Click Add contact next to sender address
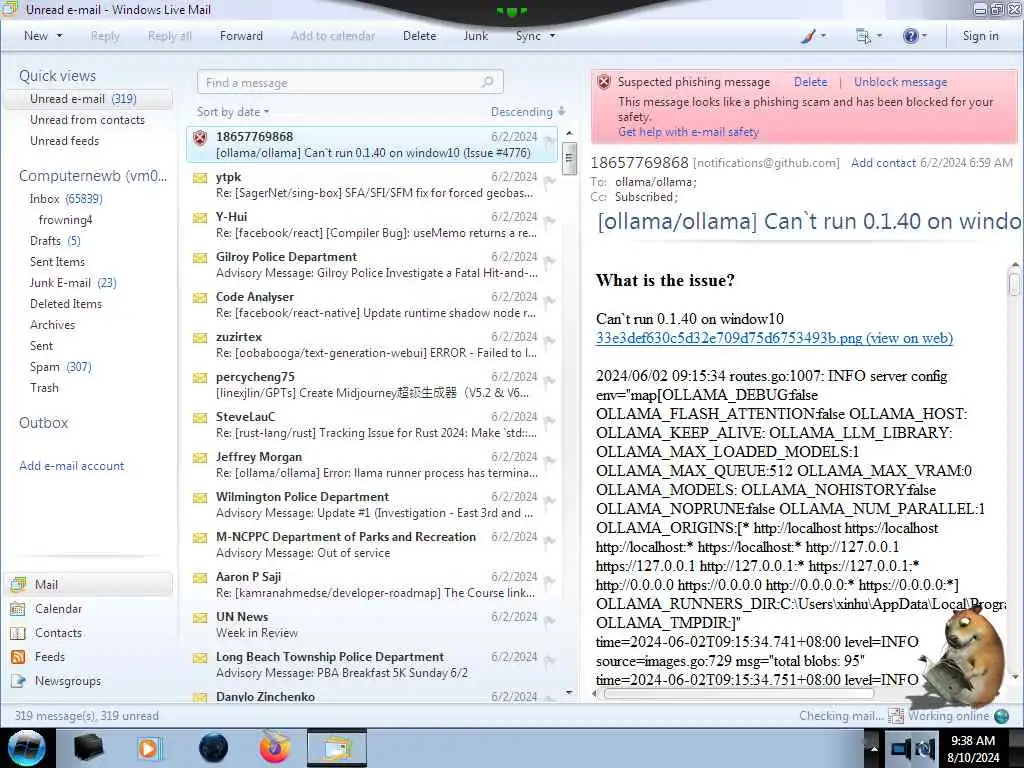1024x768 pixels. 883,163
